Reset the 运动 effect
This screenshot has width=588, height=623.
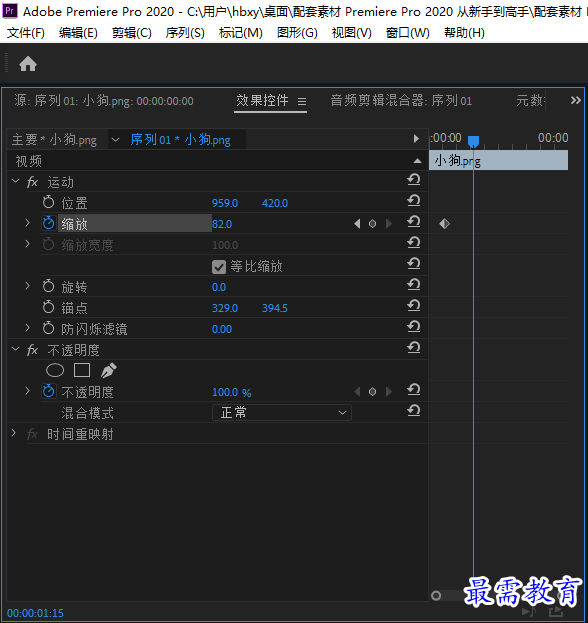pos(414,180)
